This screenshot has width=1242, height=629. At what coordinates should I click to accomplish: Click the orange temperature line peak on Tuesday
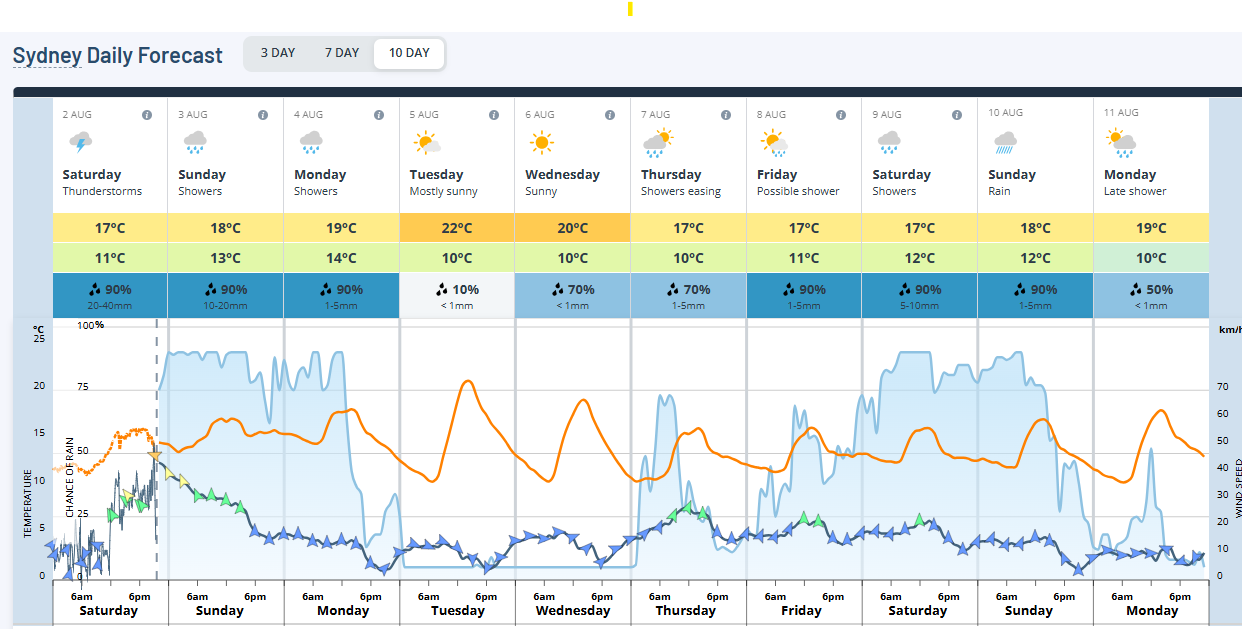pyautogui.click(x=466, y=382)
